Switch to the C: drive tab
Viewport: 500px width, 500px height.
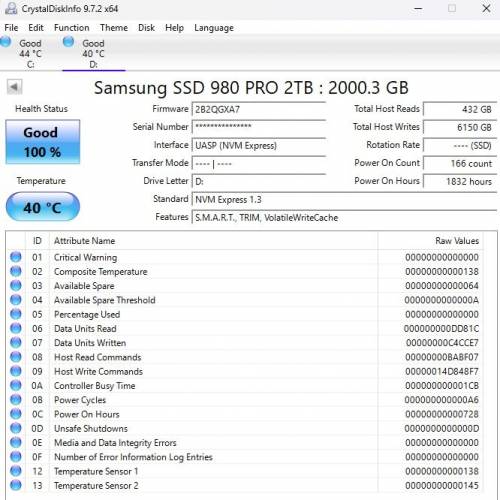tap(30, 53)
